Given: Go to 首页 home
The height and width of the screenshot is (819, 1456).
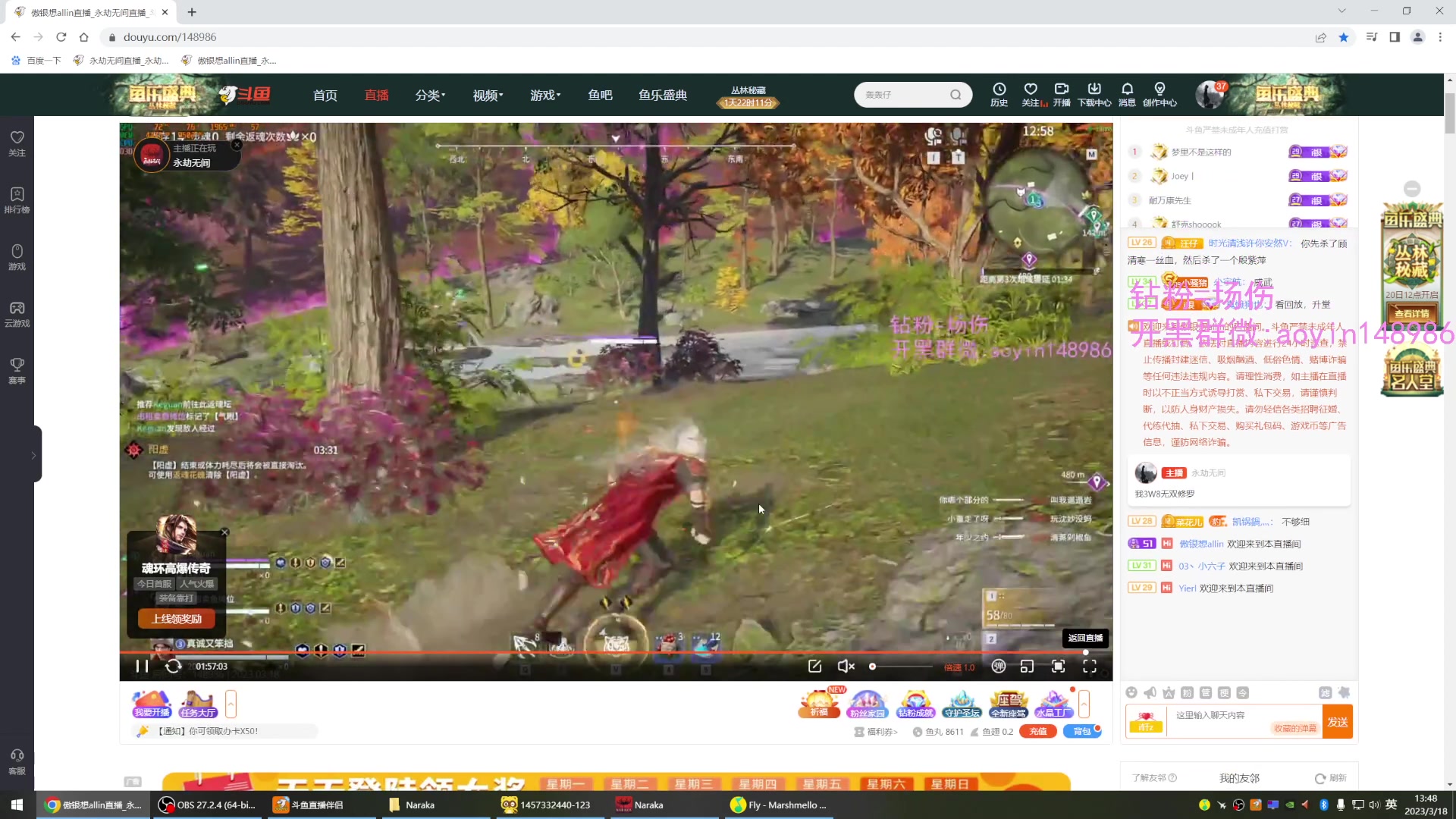Looking at the screenshot, I should click(x=325, y=95).
